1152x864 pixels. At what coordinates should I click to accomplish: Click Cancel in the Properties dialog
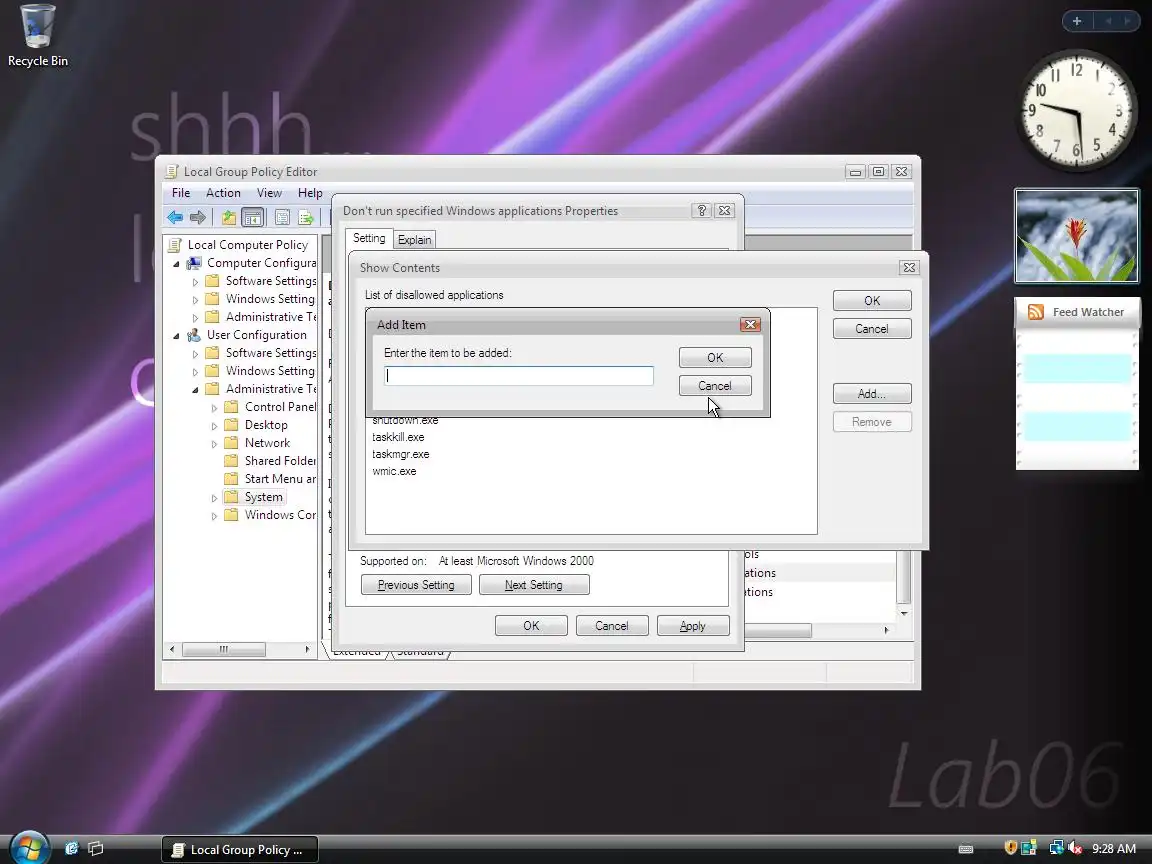[x=611, y=626]
